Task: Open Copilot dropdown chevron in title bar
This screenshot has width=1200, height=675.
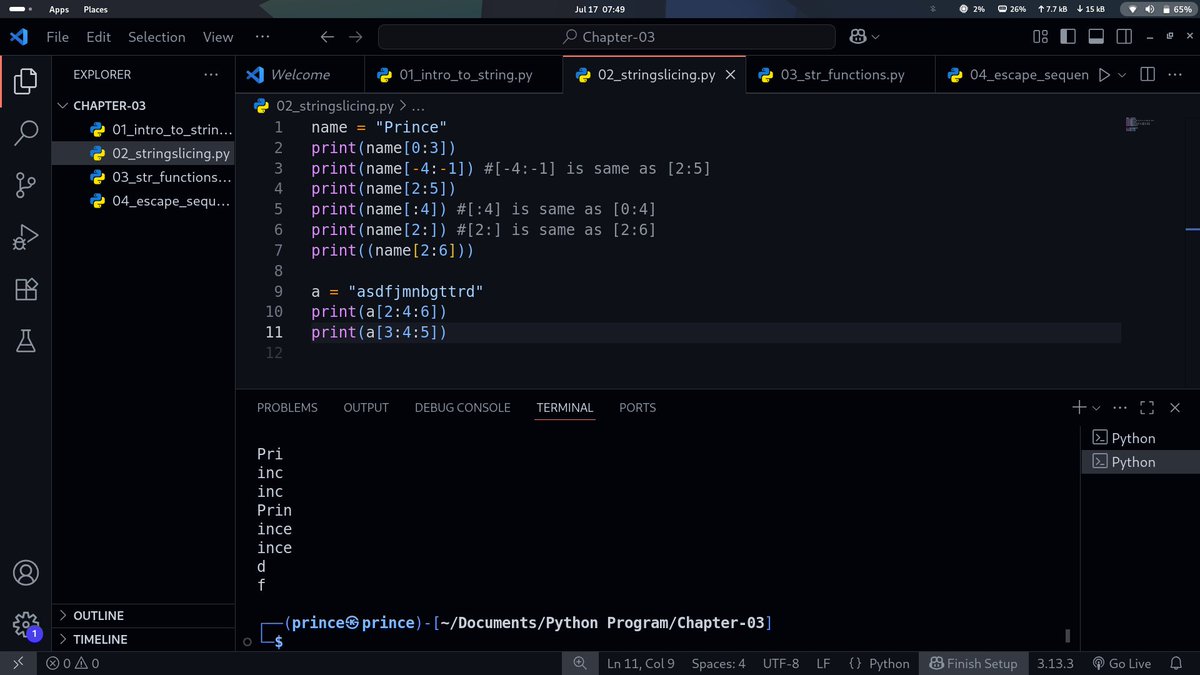Action: pos(876,37)
